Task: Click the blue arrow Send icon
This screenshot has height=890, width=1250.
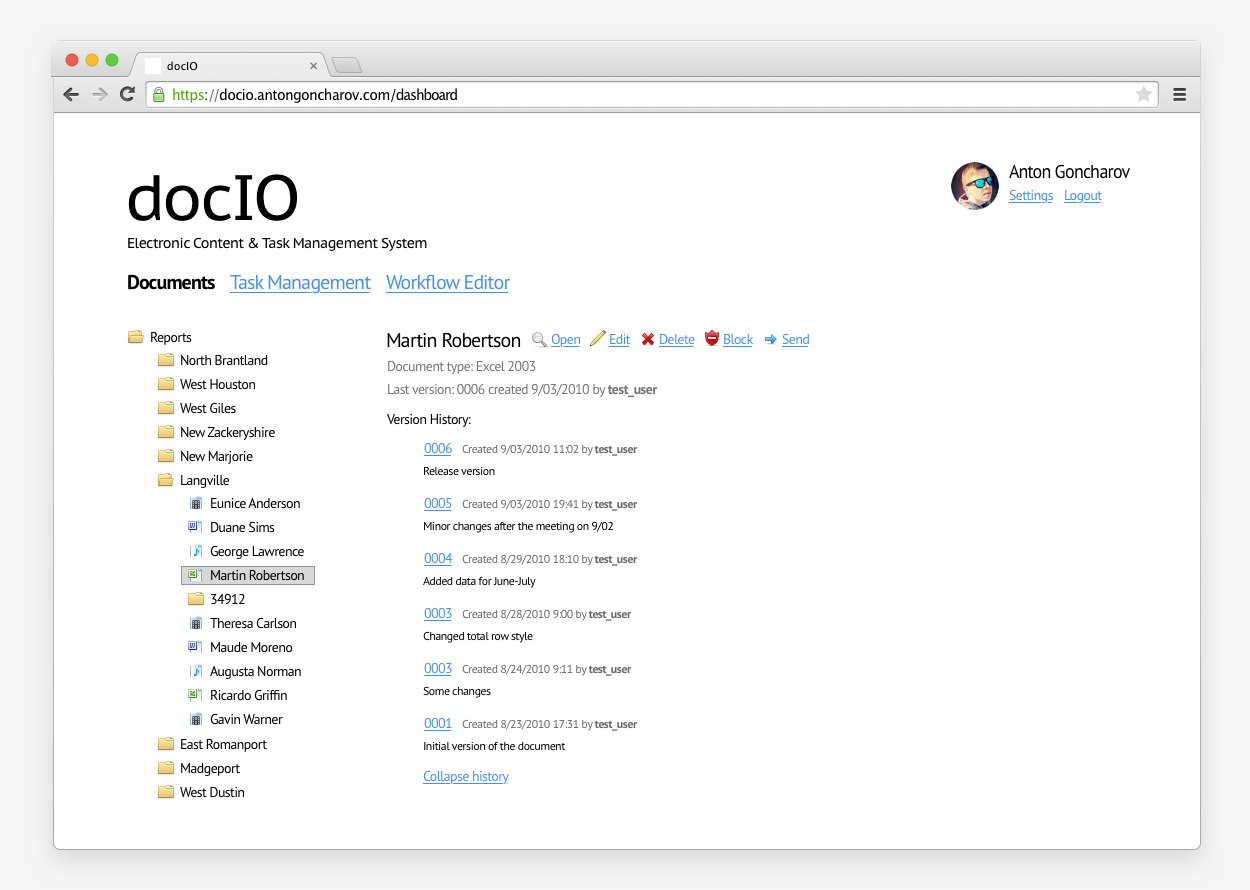Action: (771, 339)
